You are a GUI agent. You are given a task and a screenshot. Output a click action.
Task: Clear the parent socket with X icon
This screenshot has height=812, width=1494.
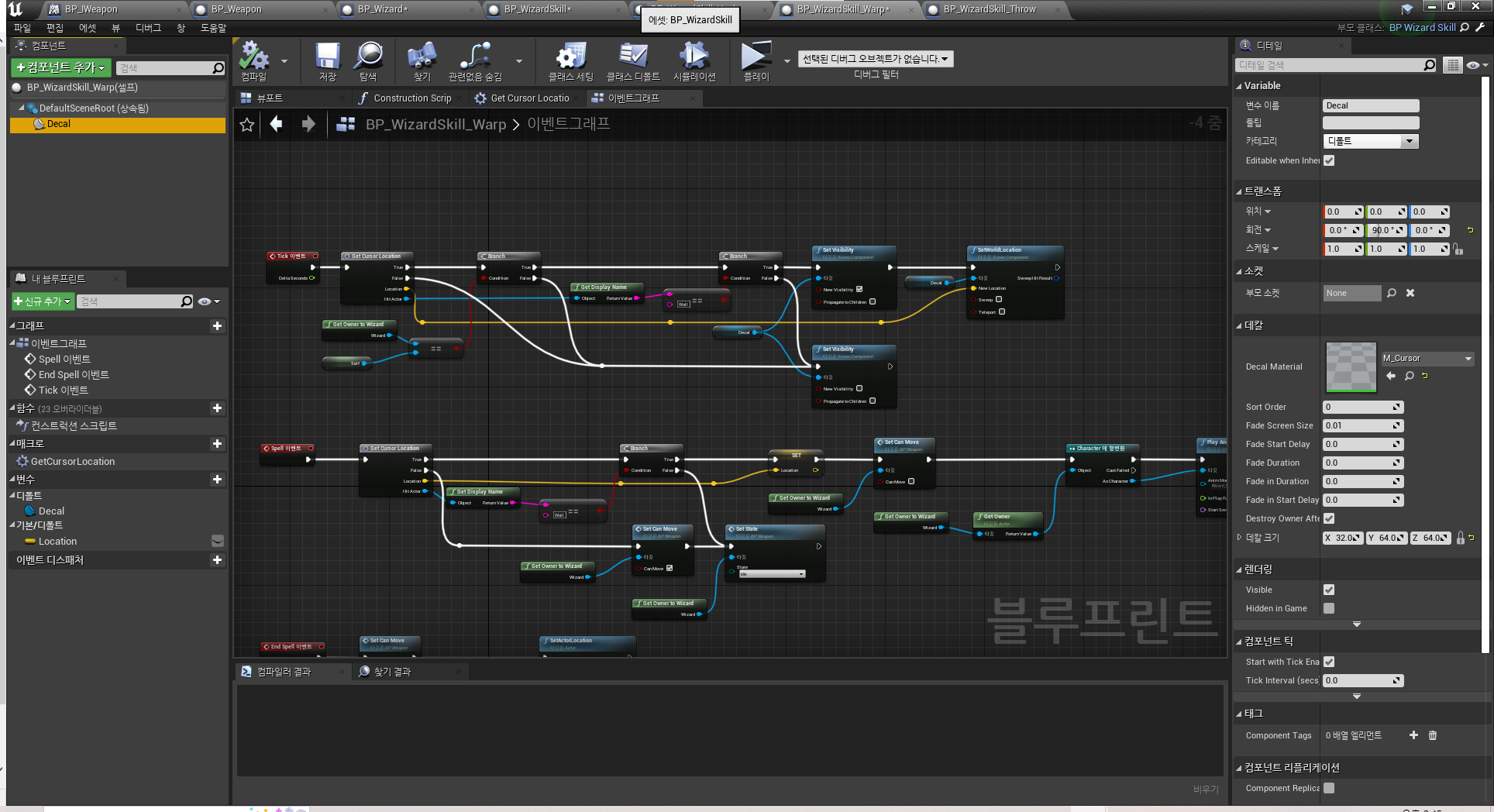click(1410, 293)
